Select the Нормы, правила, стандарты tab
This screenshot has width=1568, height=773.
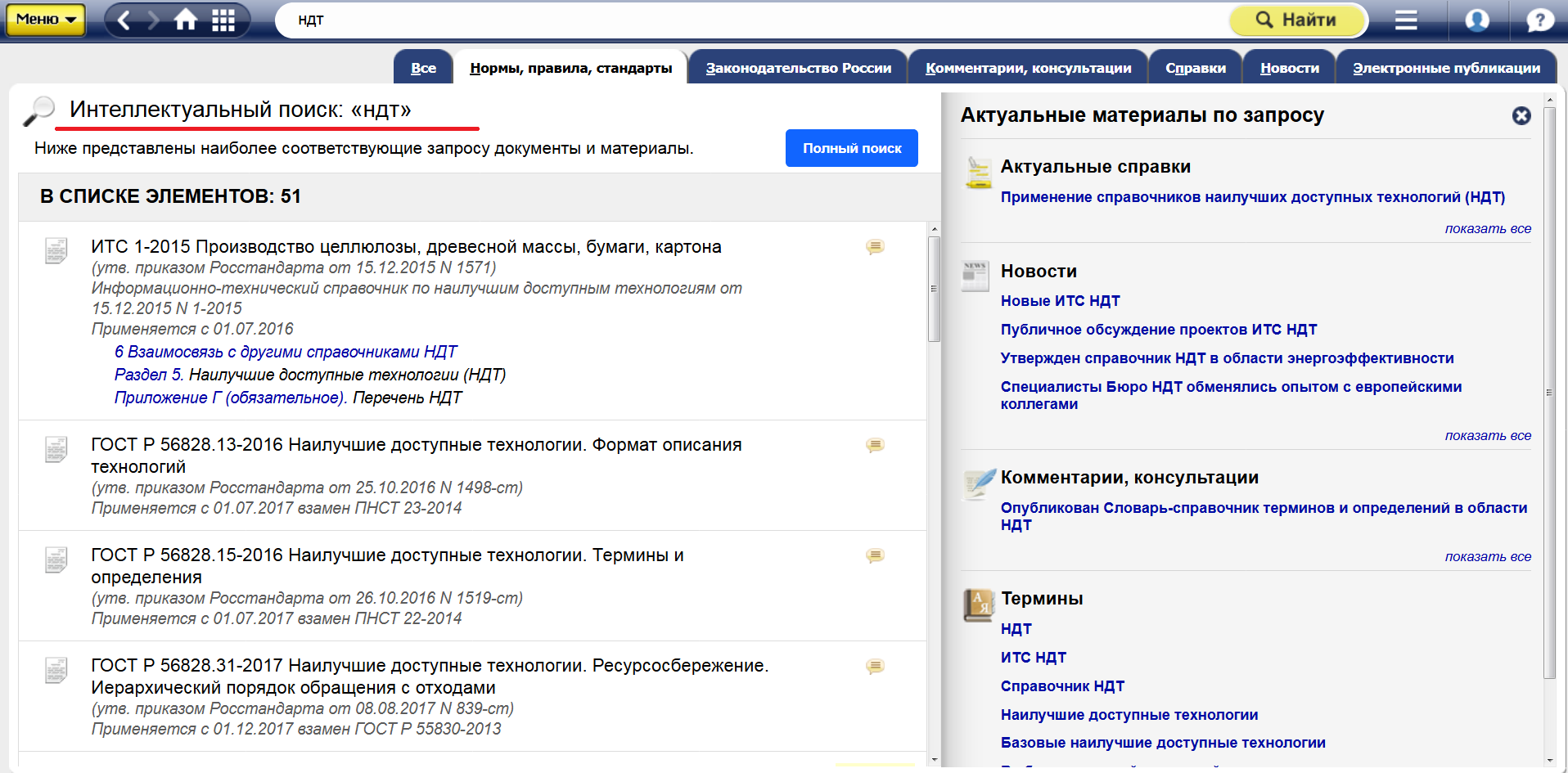click(x=571, y=68)
